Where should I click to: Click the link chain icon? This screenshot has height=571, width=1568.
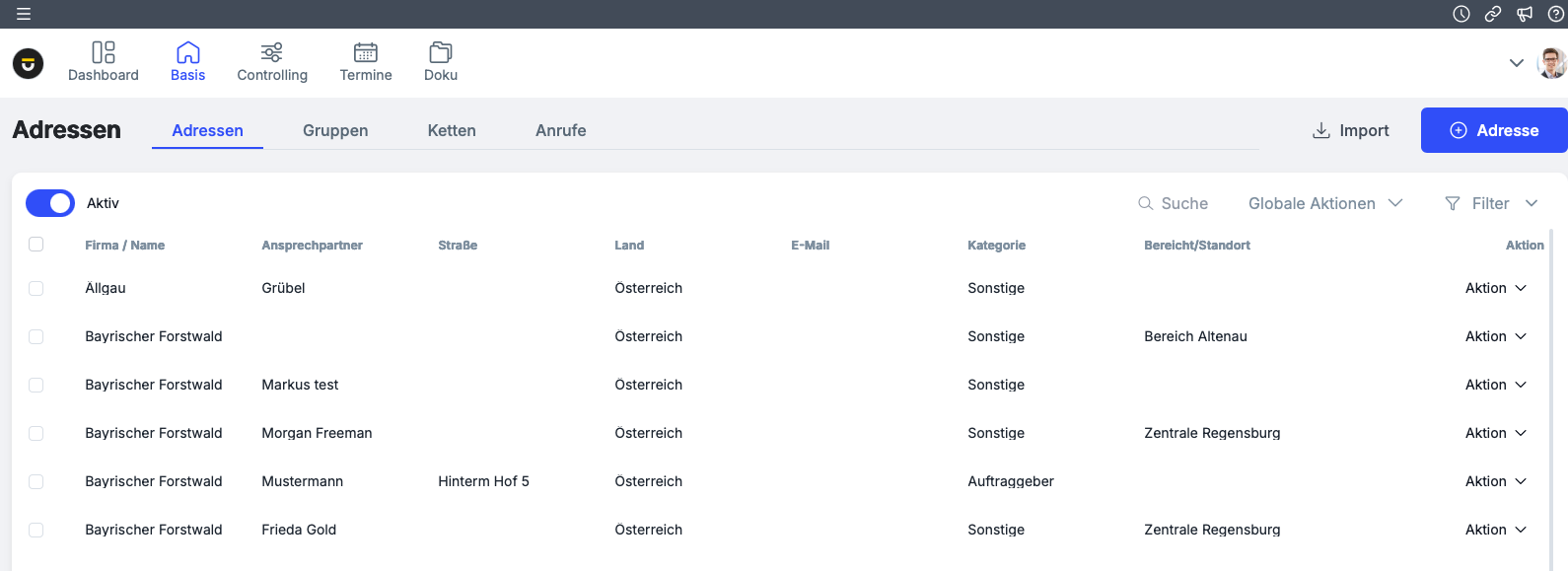click(x=1493, y=14)
